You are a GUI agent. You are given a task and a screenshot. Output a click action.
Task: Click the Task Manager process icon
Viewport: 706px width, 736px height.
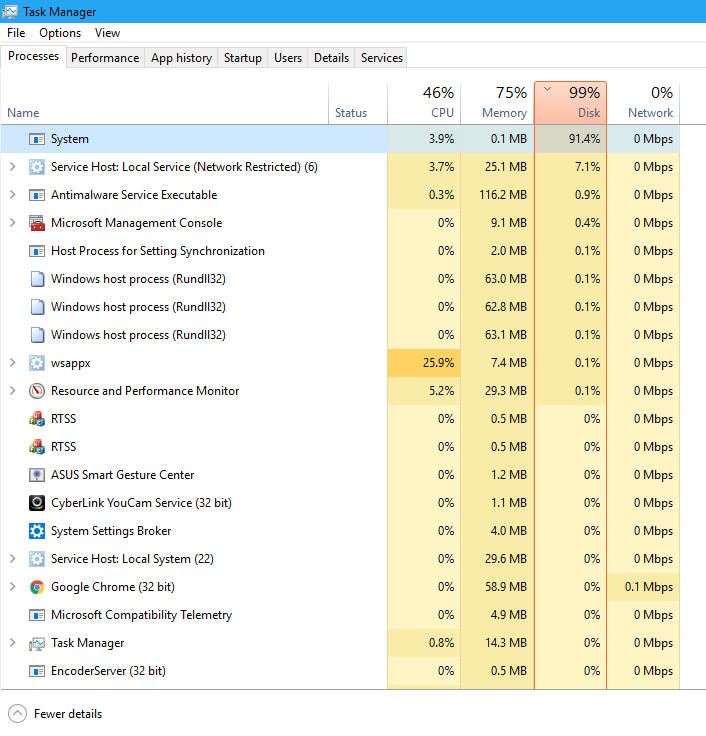(x=37, y=643)
